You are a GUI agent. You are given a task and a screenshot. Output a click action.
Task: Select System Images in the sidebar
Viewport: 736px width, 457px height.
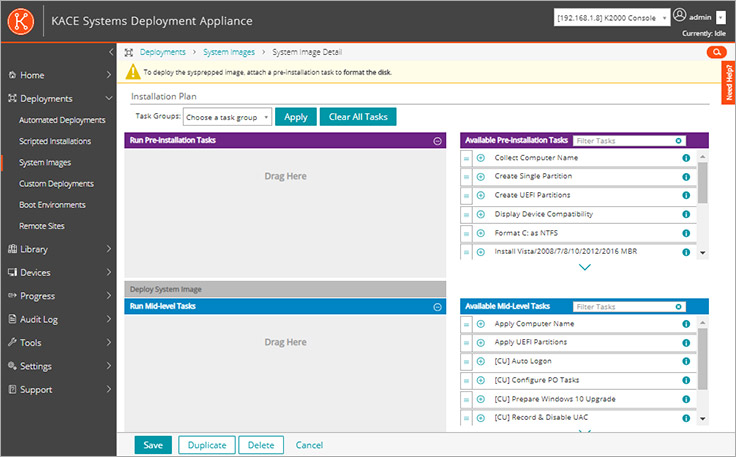45,162
